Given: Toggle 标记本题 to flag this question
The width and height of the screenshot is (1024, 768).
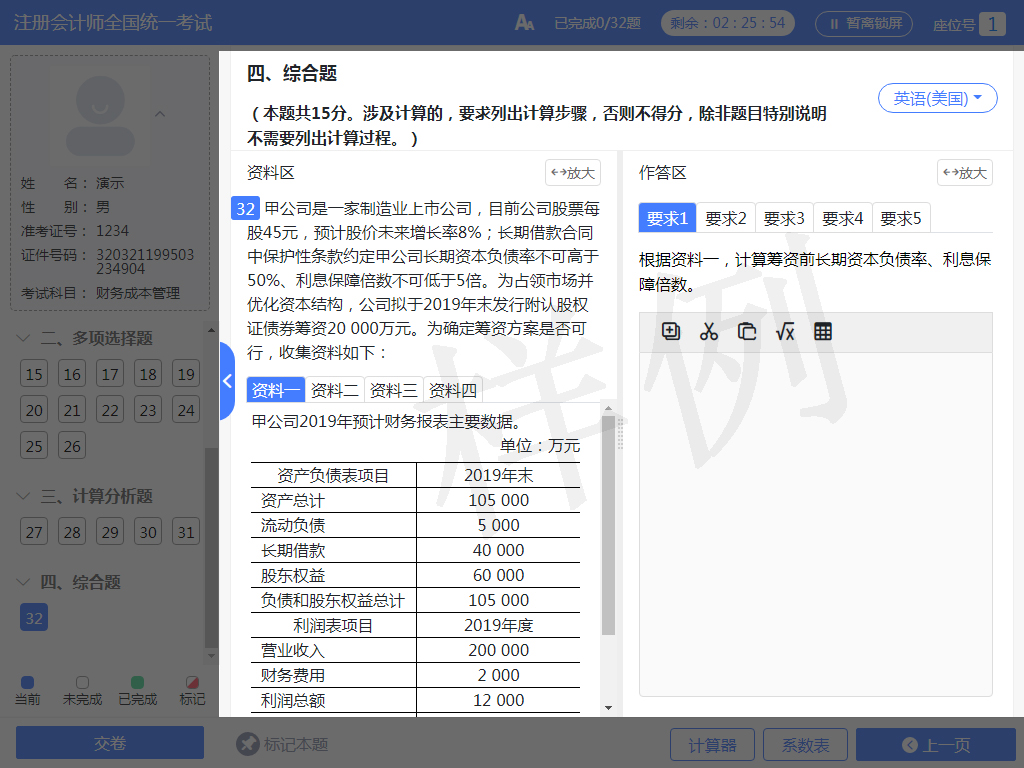Looking at the screenshot, I should pyautogui.click(x=282, y=744).
